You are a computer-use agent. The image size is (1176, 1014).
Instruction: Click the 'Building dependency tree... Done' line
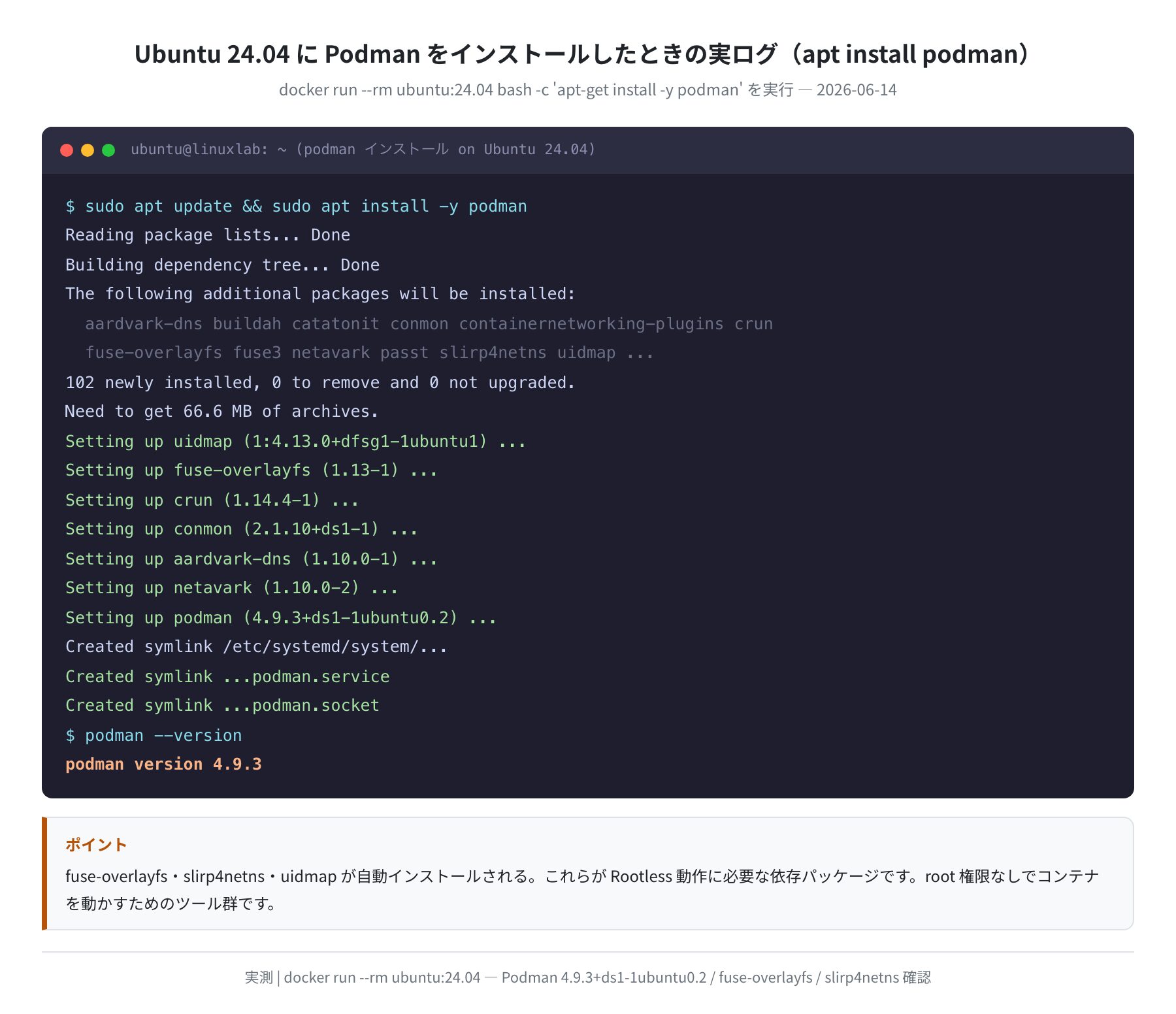(x=222, y=265)
